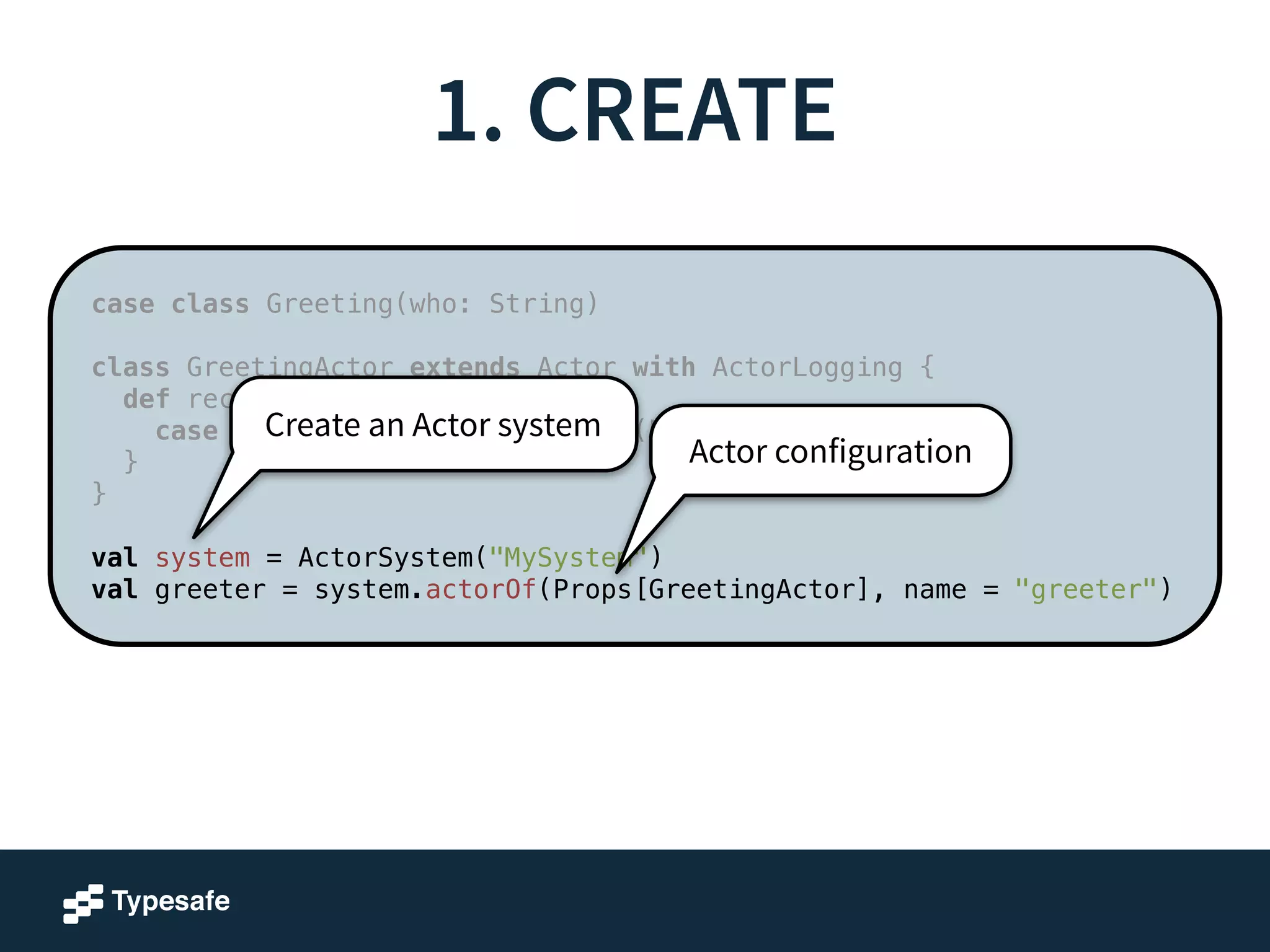Click the red 'system' variable name

[203, 557]
